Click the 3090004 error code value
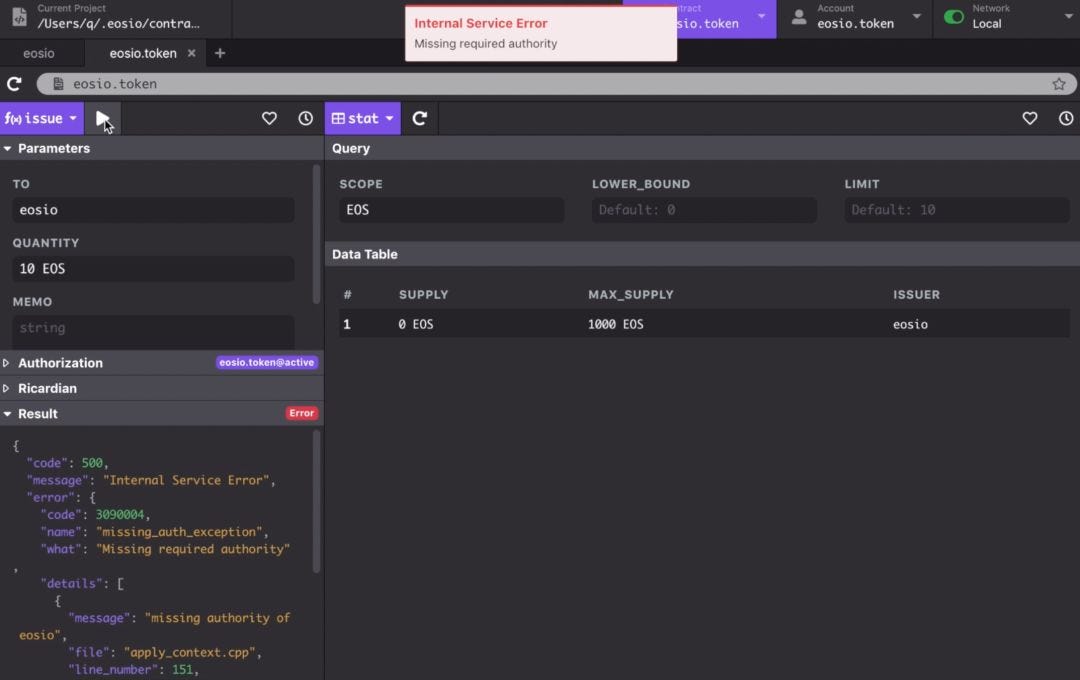Image resolution: width=1080 pixels, height=680 pixels. click(x=120, y=515)
